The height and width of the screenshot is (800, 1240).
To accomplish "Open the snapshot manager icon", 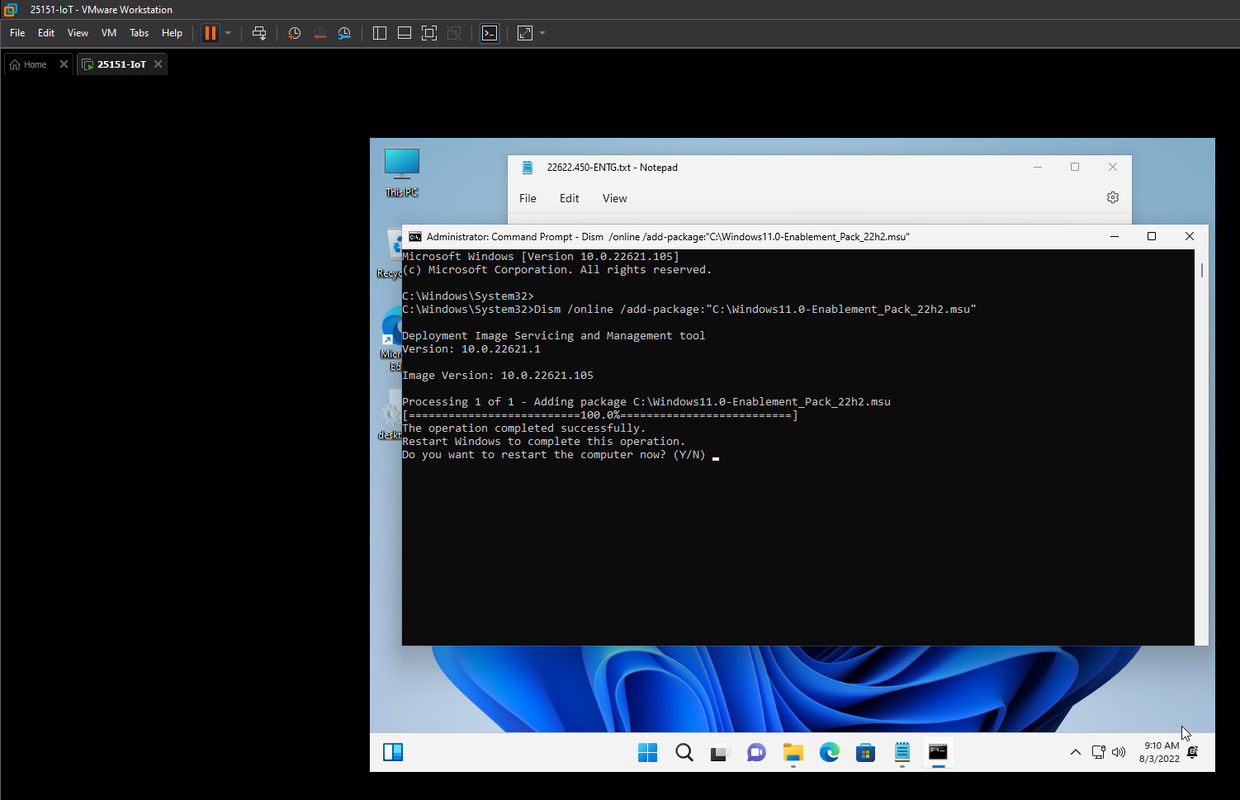I will (344, 33).
